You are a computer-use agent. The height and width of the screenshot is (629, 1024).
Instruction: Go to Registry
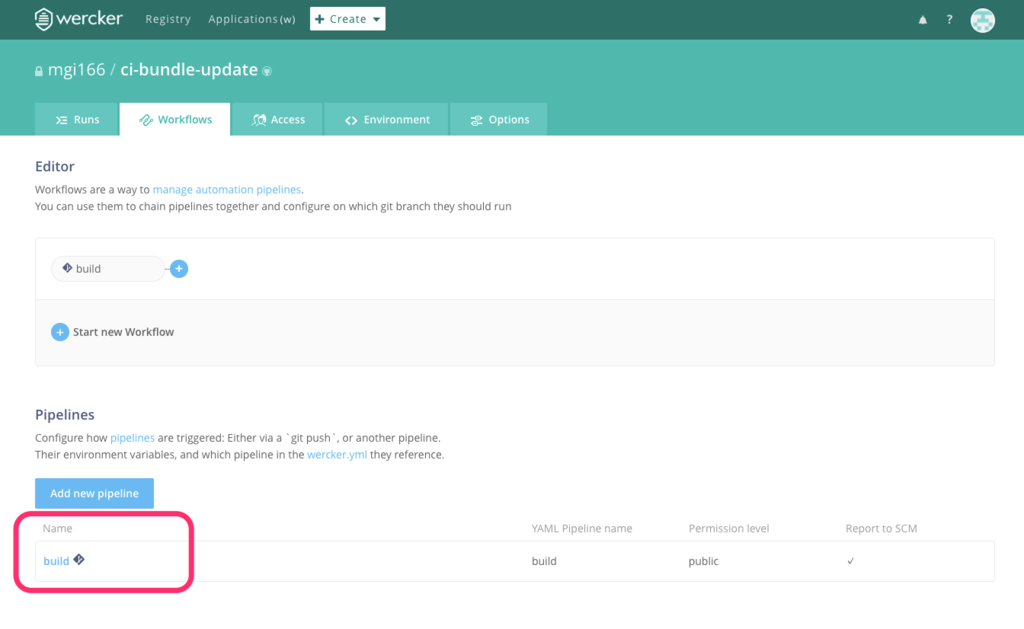[x=168, y=19]
